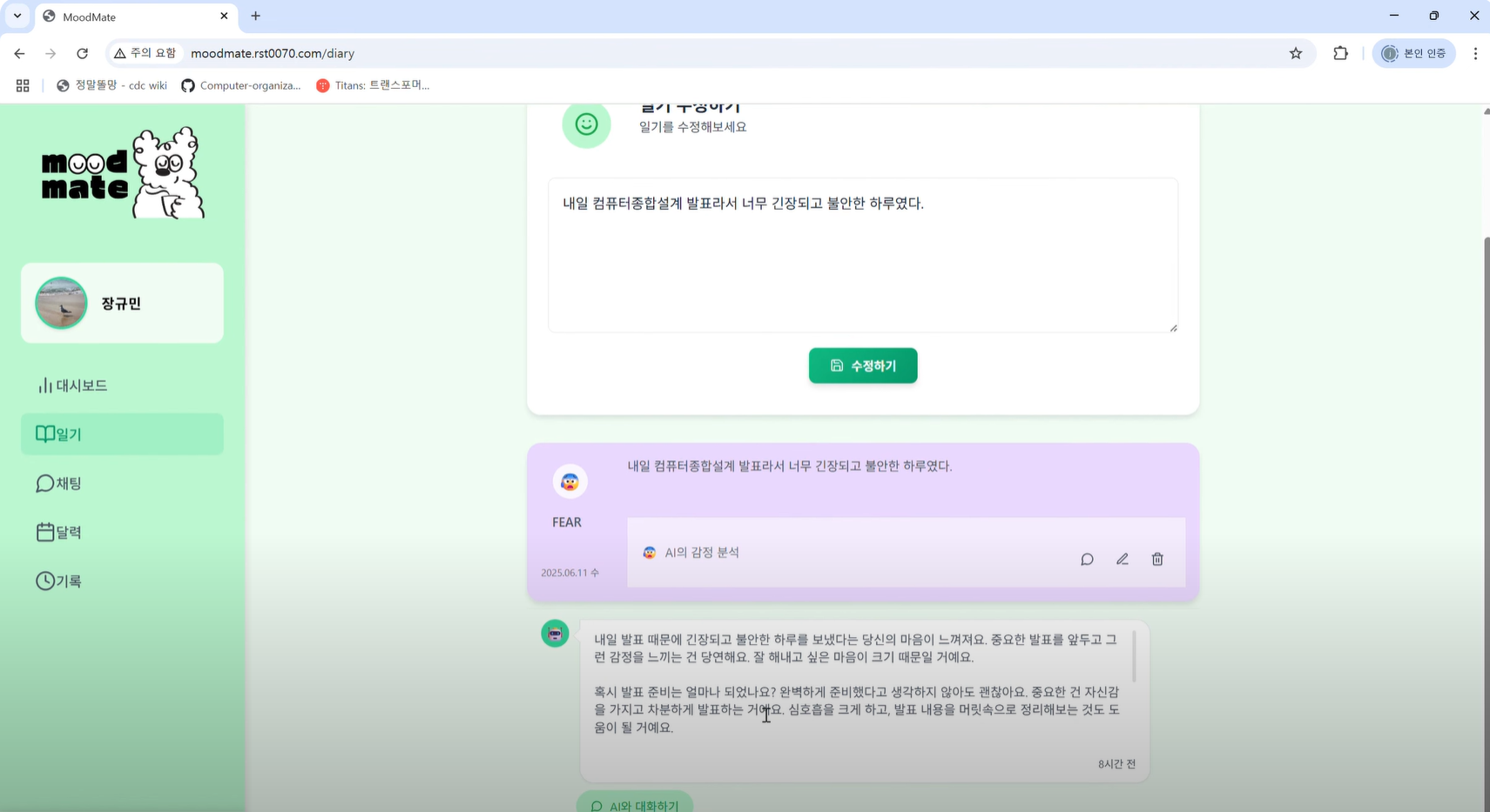Viewport: 1490px width, 812px height.
Task: Bookmark this page with the star icon
Action: 1296,53
